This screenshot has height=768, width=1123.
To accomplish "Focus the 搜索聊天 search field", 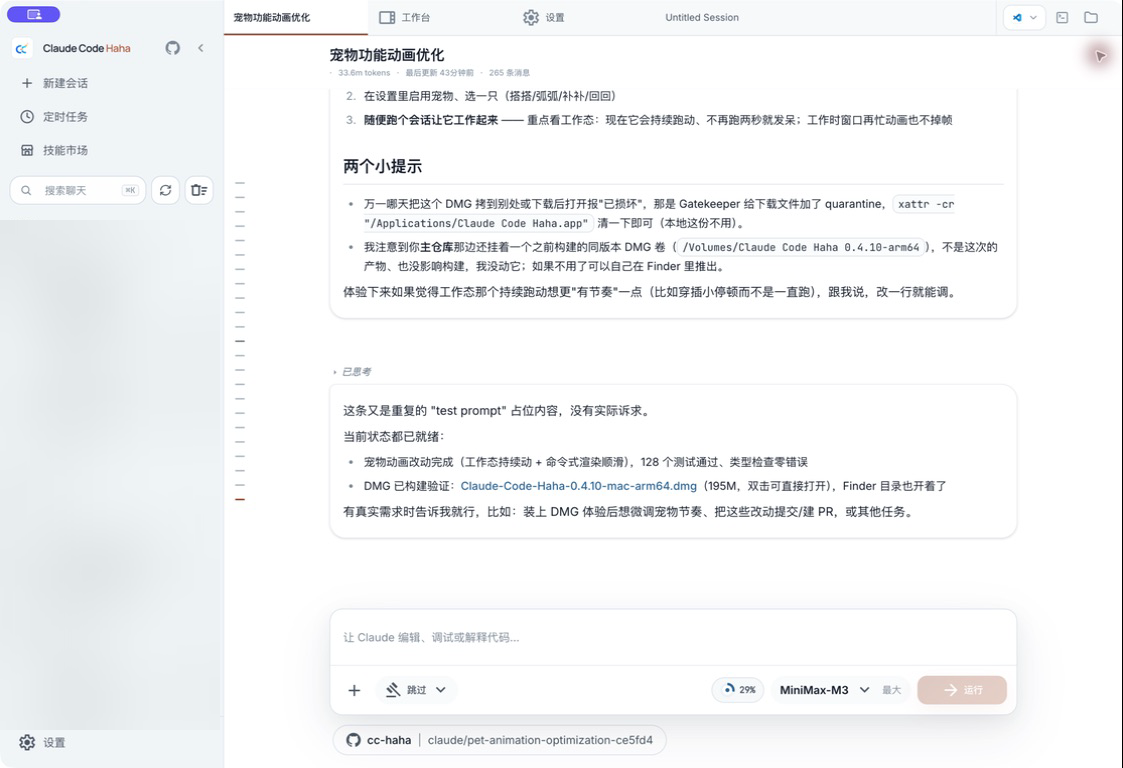I will coord(78,191).
